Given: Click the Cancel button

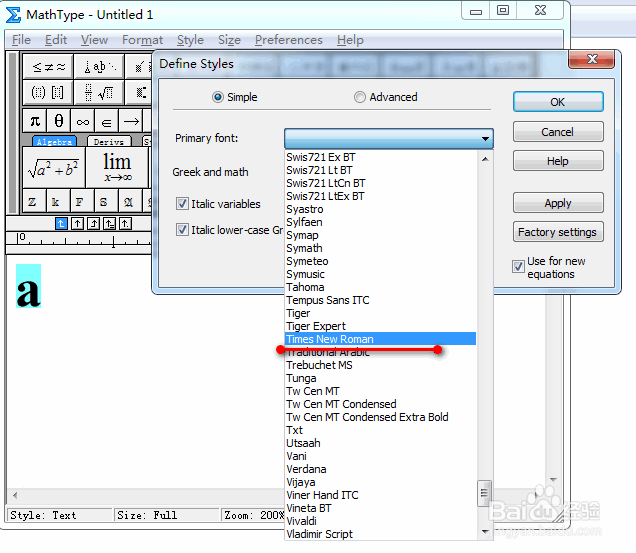Looking at the screenshot, I should 558,132.
